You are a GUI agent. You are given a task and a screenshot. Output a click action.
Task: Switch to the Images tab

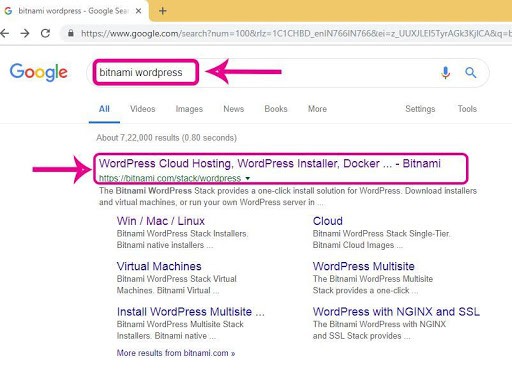coord(189,109)
